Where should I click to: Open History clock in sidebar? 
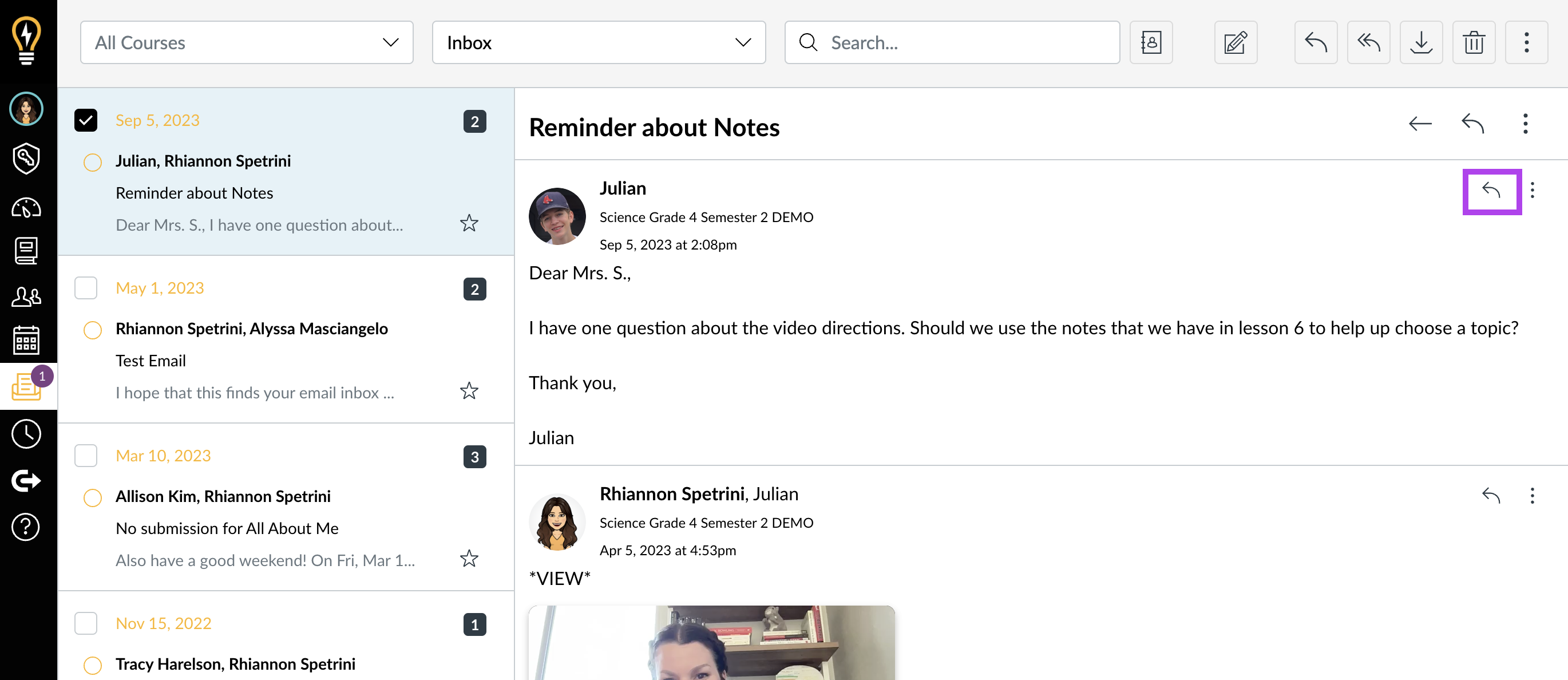(26, 434)
